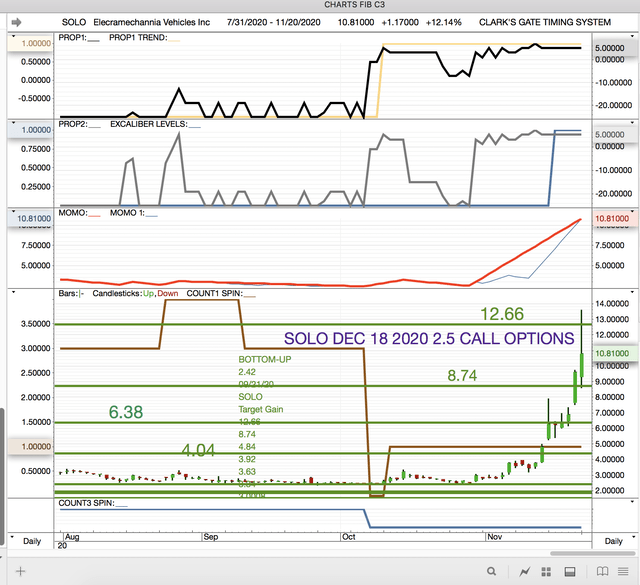
Task: Click the arrow icon beside the SOLO symbol
Action: (16, 22)
